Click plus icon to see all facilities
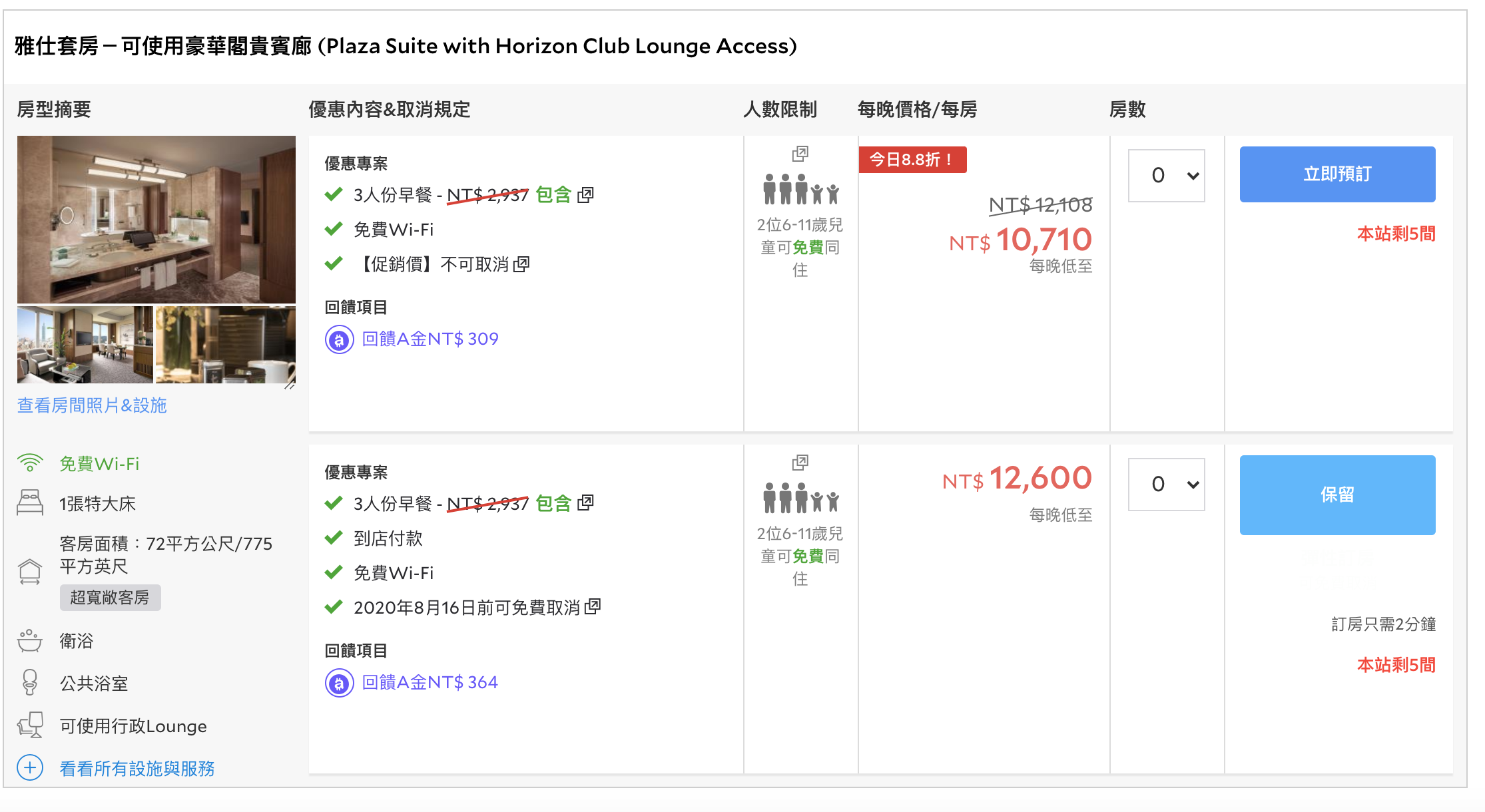This screenshot has width=1485, height=812. pyautogui.click(x=30, y=768)
